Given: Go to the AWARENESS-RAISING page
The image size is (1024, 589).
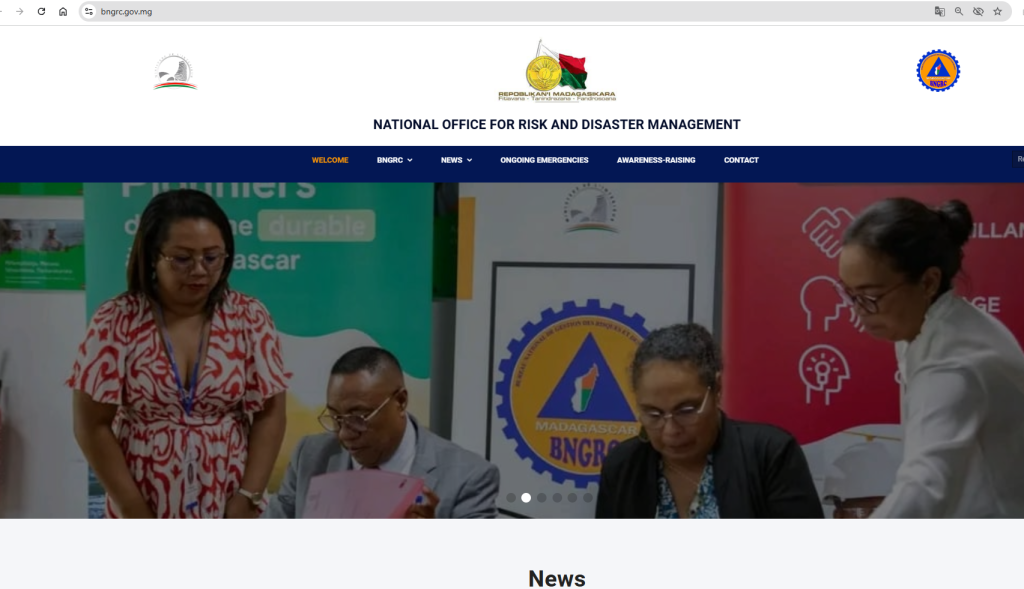Looking at the screenshot, I should point(656,160).
